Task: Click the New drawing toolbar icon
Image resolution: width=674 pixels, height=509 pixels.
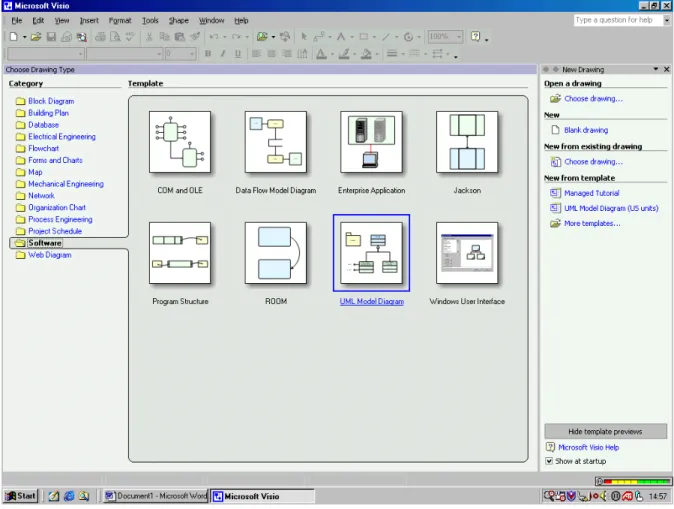Action: click(13, 37)
